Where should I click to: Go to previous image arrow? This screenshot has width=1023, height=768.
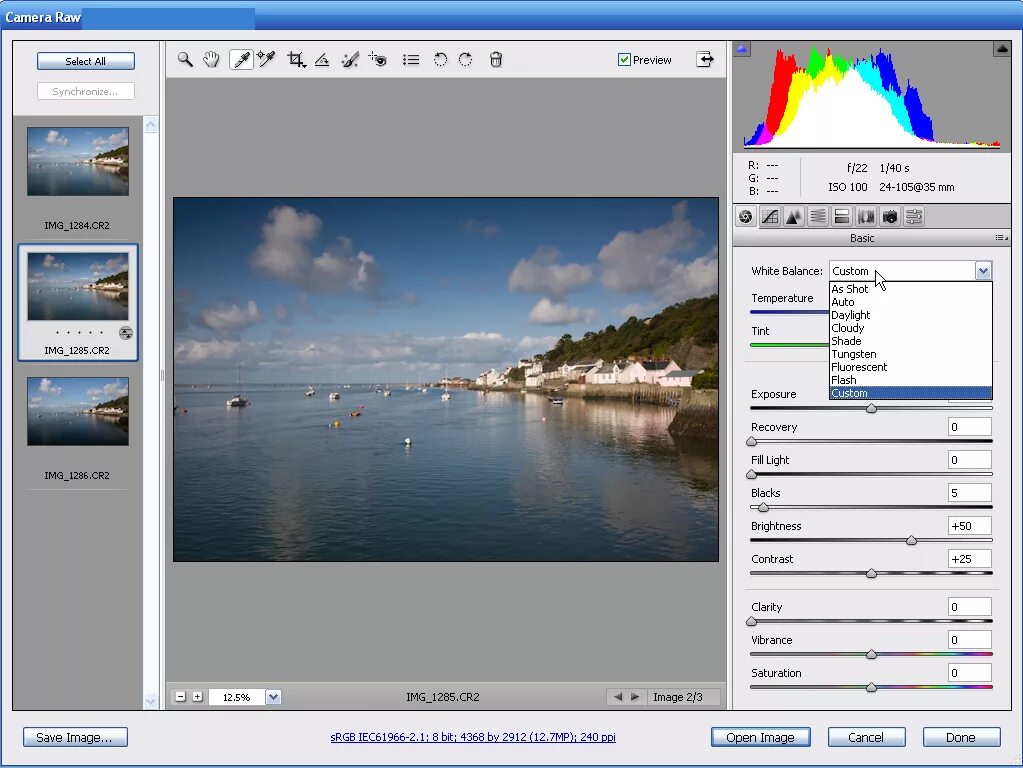(618, 697)
